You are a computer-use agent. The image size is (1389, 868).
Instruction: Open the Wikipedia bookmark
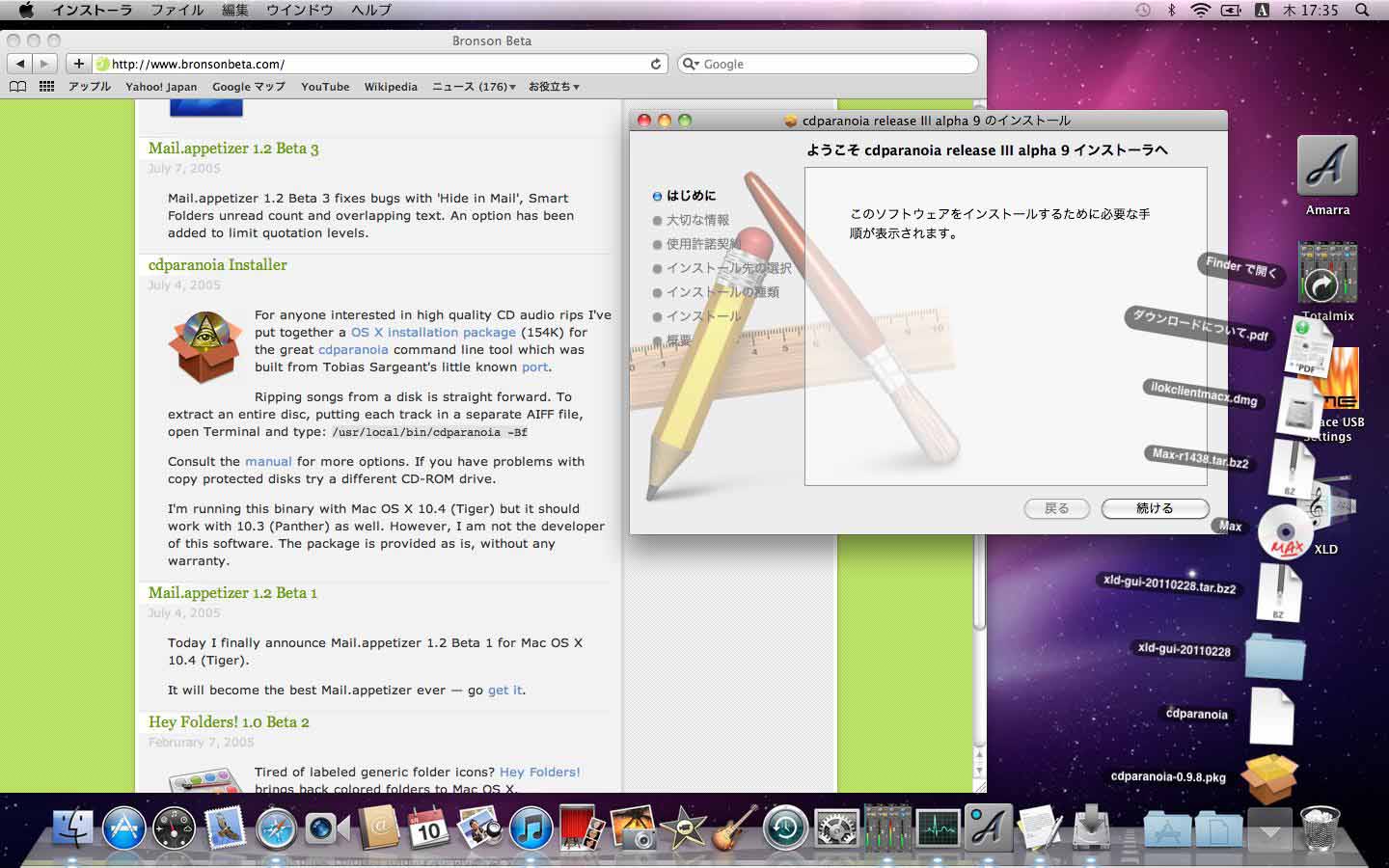[391, 86]
